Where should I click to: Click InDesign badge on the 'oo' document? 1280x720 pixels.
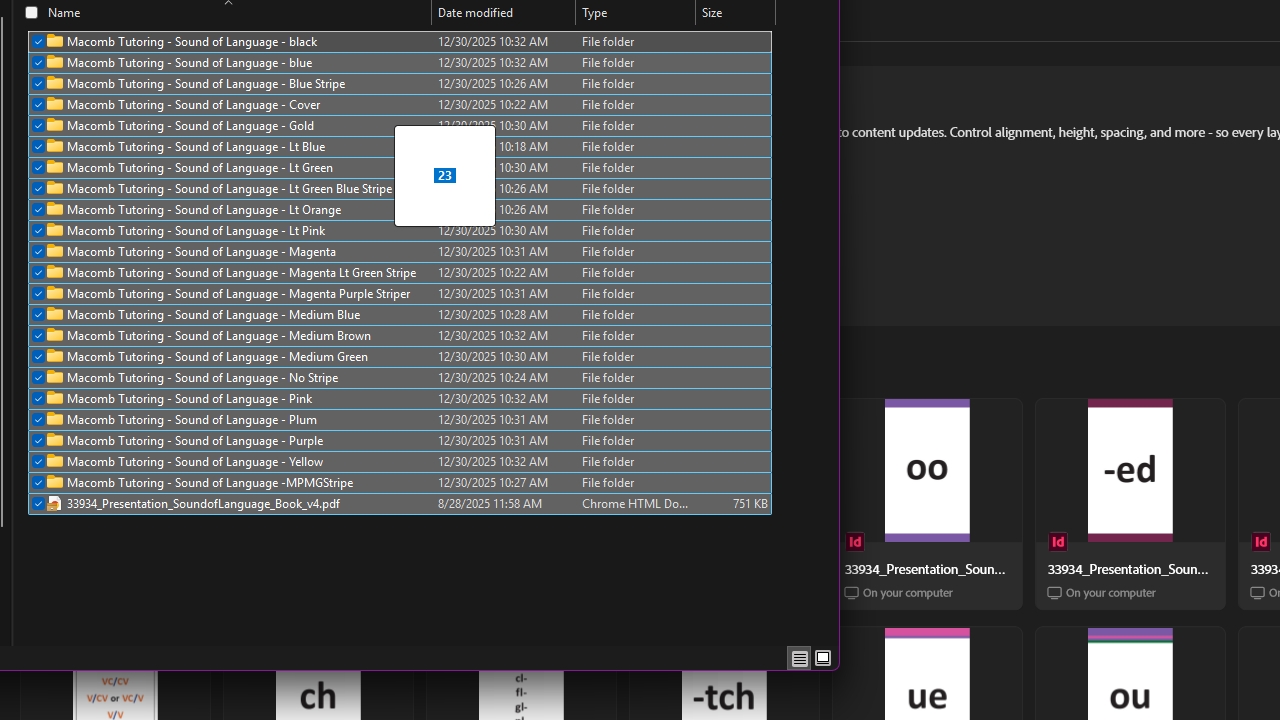point(855,542)
